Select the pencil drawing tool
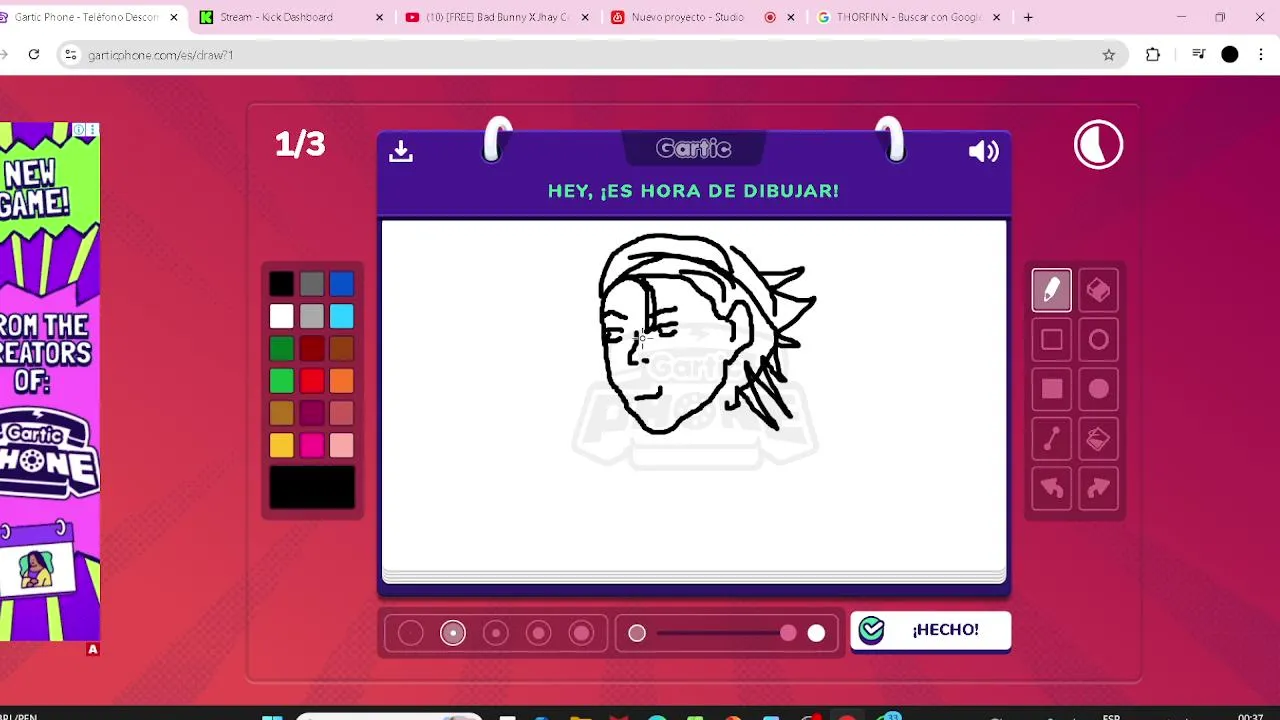This screenshot has width=1280, height=720. pyautogui.click(x=1051, y=290)
